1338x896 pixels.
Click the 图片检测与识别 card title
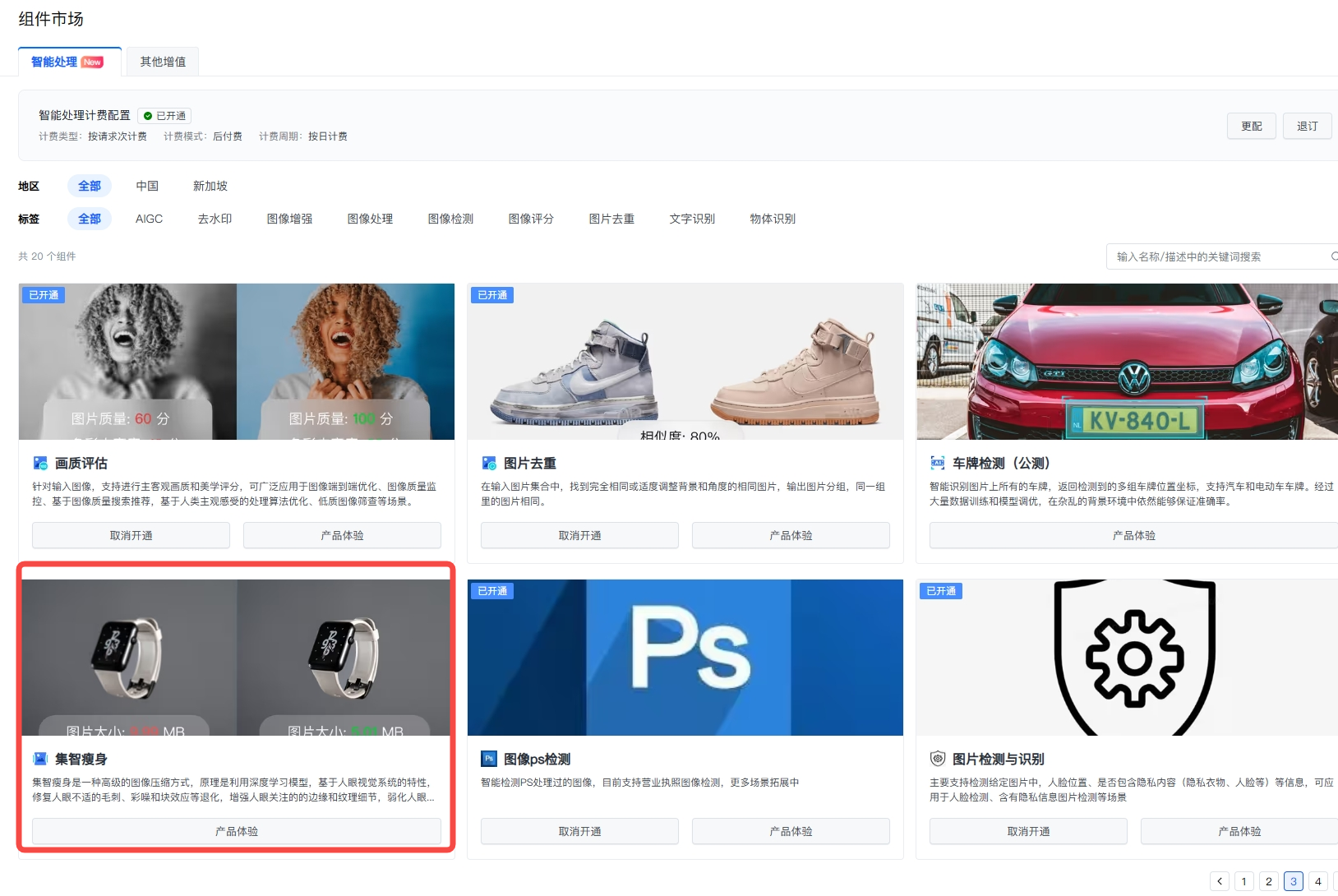pyautogui.click(x=999, y=760)
